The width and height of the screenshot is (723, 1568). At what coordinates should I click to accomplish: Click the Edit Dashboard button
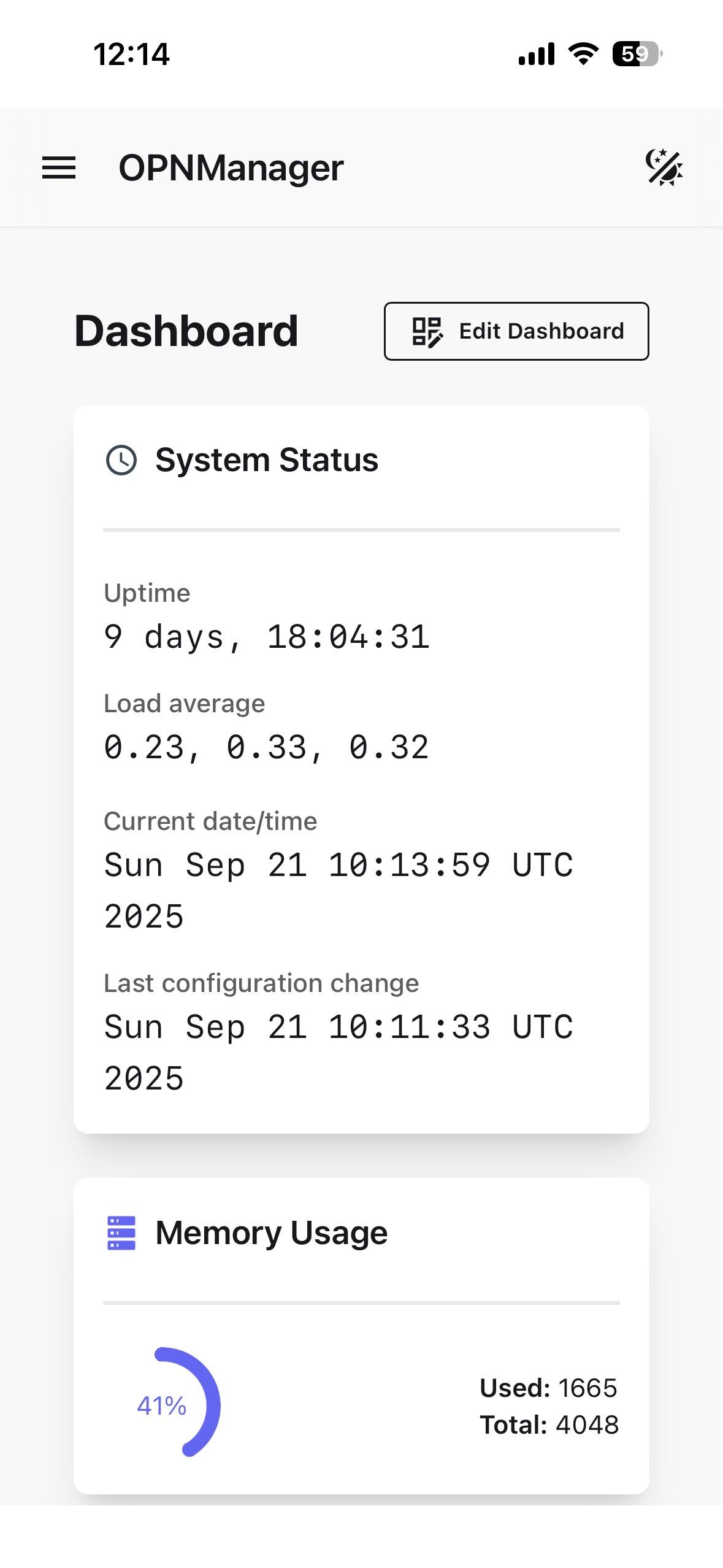pyautogui.click(x=516, y=331)
